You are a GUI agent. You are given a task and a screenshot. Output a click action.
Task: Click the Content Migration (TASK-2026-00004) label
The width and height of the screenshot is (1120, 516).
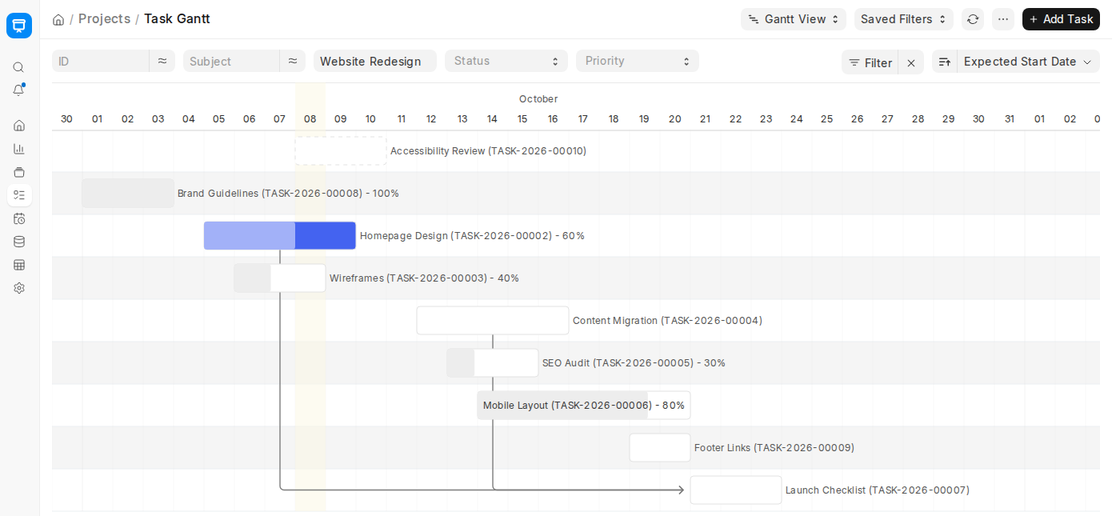(x=668, y=320)
